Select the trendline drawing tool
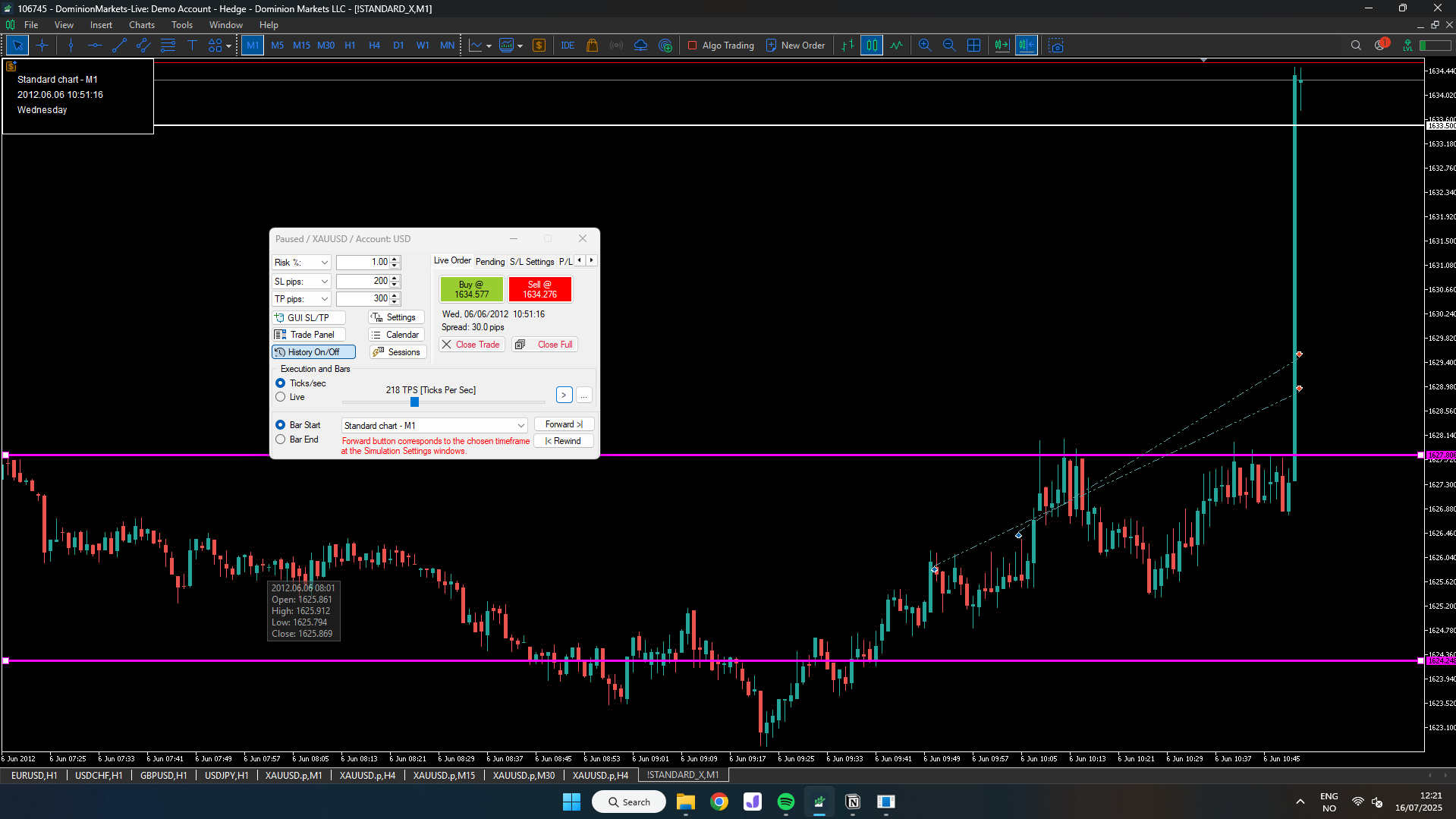The image size is (1456, 819). click(119, 46)
